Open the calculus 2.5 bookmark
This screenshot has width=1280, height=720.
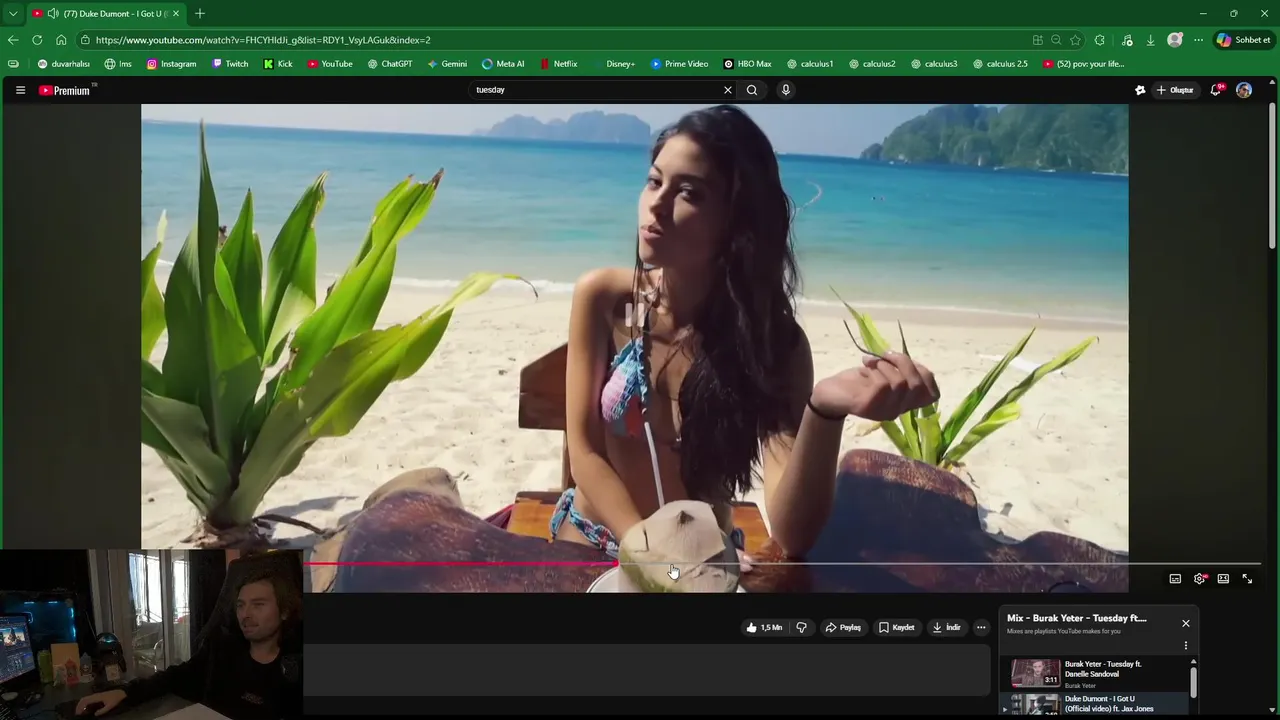(x=1000, y=64)
